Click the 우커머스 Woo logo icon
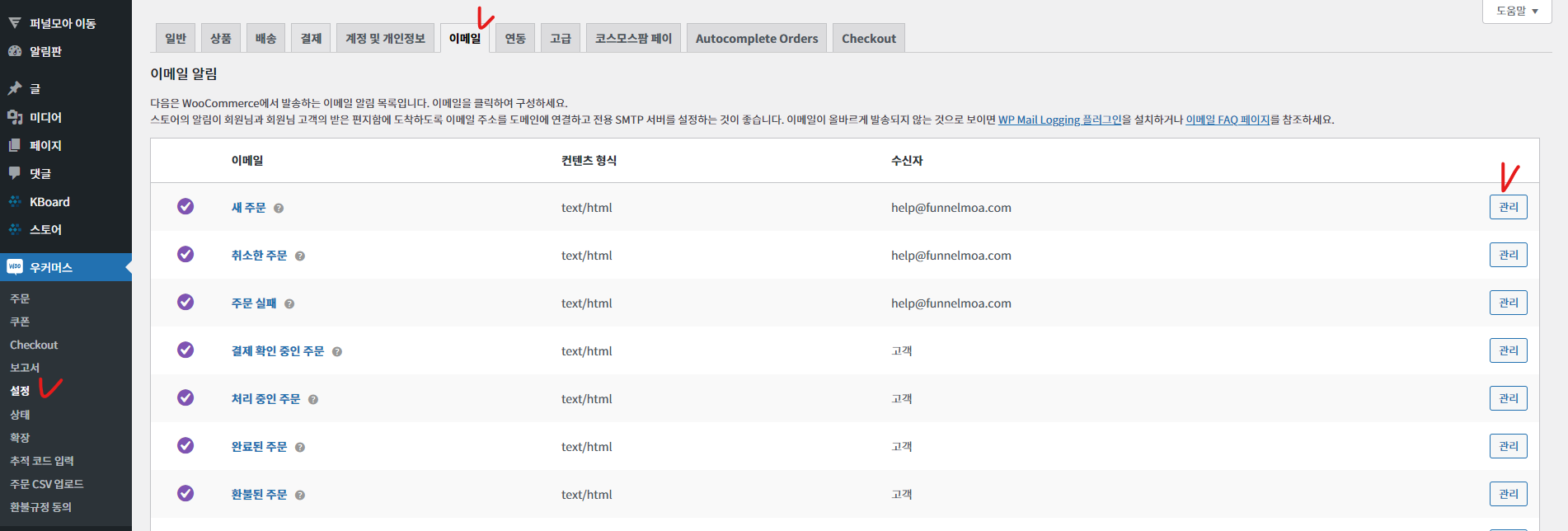Screen dimensions: 1568x531 pyautogui.click(x=15, y=267)
